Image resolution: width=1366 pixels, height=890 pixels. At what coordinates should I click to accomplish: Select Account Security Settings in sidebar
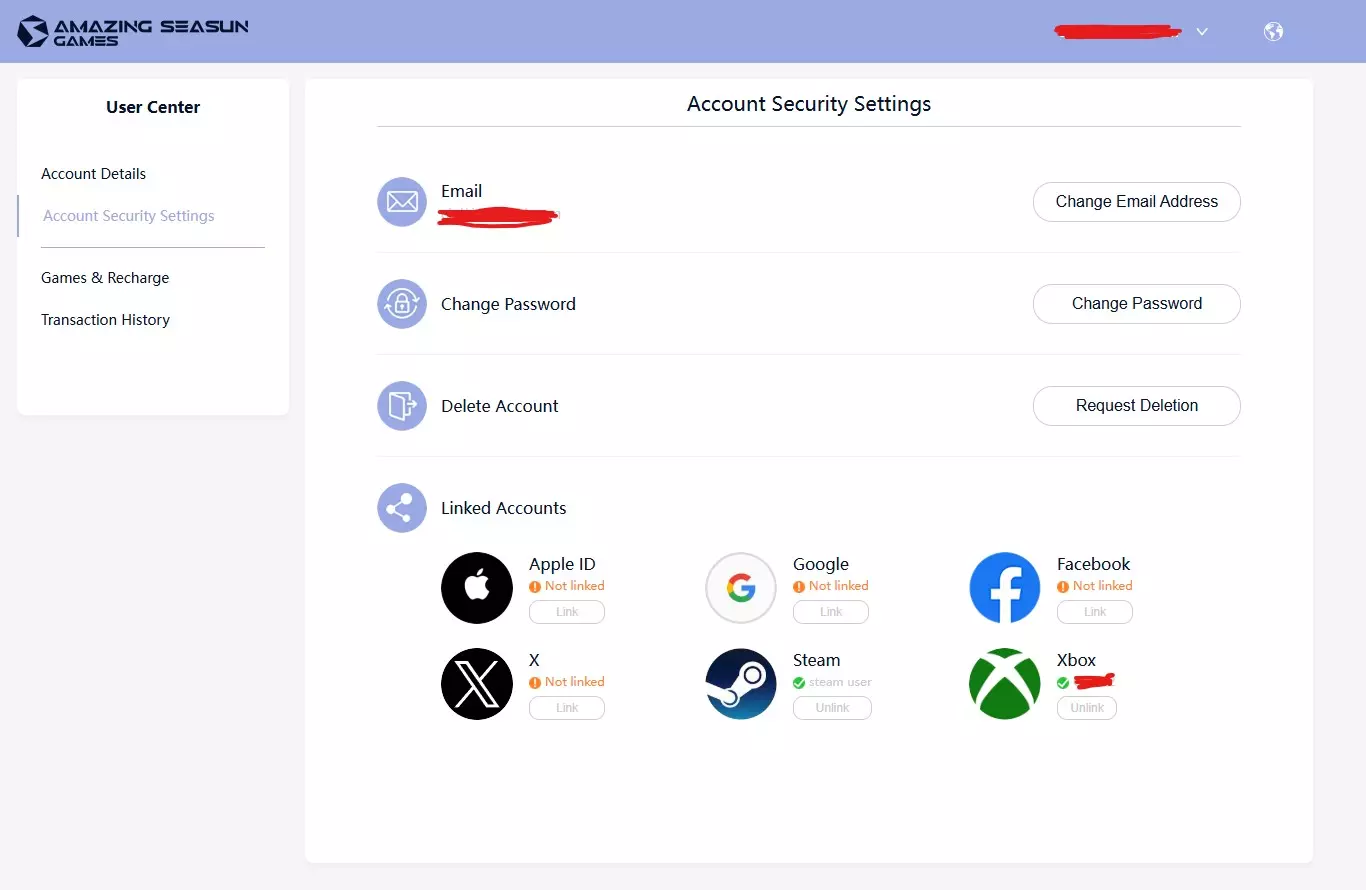129,216
